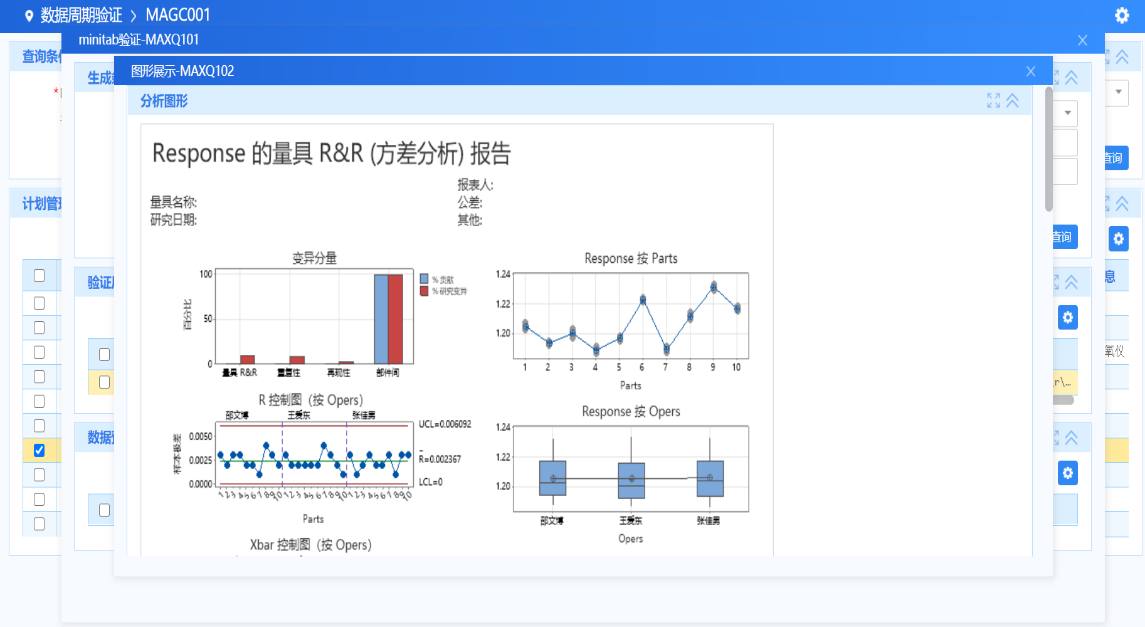Image resolution: width=1145 pixels, height=627 pixels.
Task: Click the 查询 button on main page
Action: point(1115,158)
